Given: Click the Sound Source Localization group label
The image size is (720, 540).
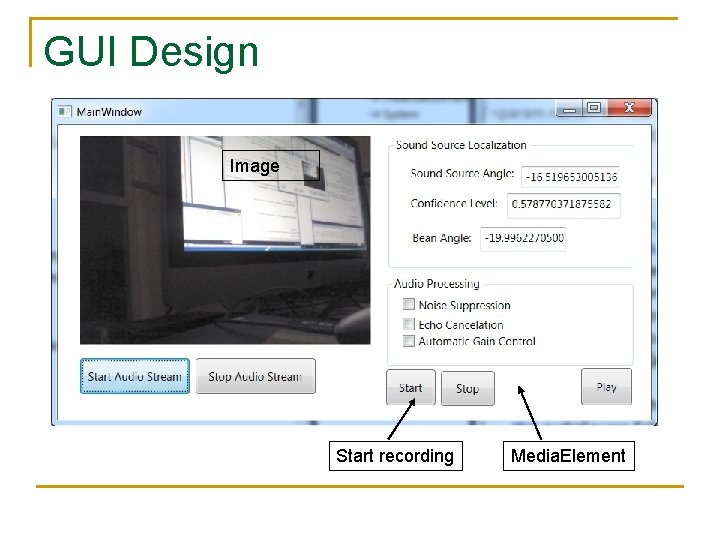Looking at the screenshot, I should [461, 145].
